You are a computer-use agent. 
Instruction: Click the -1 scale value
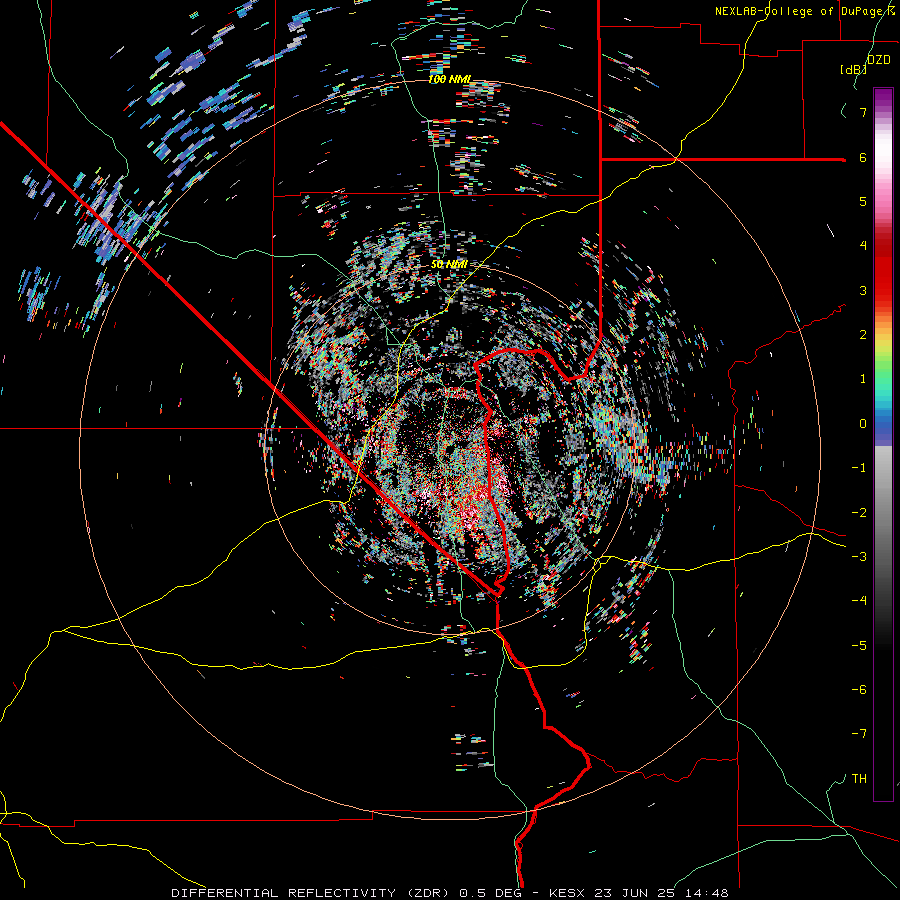859,468
